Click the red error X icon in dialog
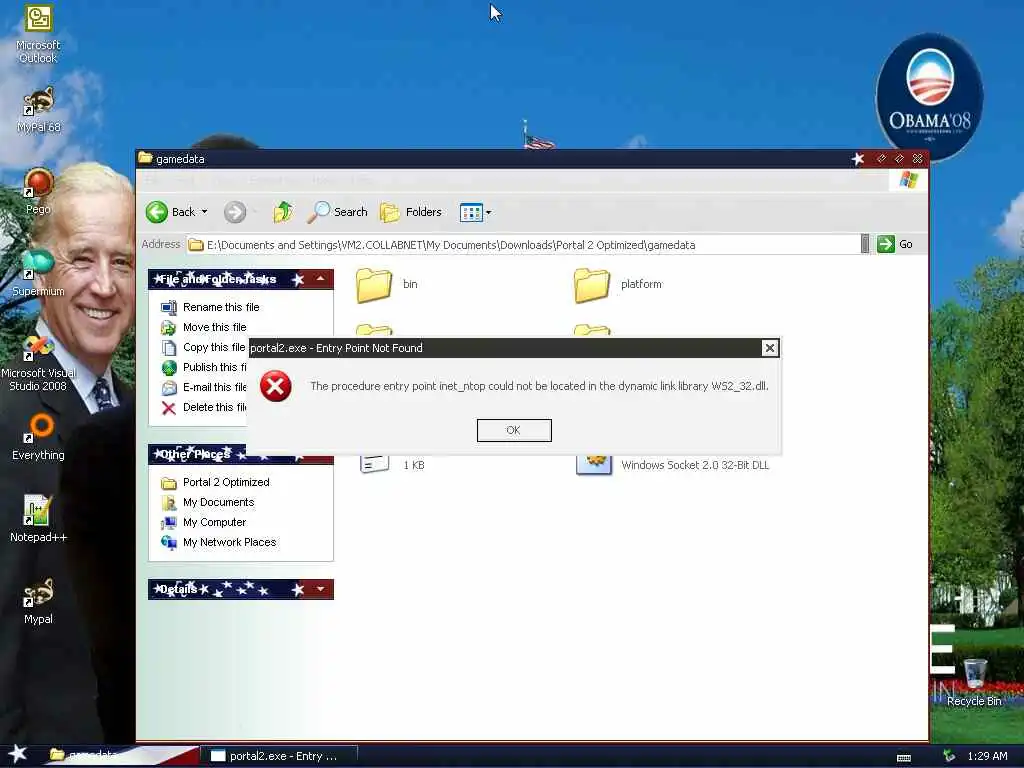This screenshot has width=1024, height=768. click(x=276, y=386)
